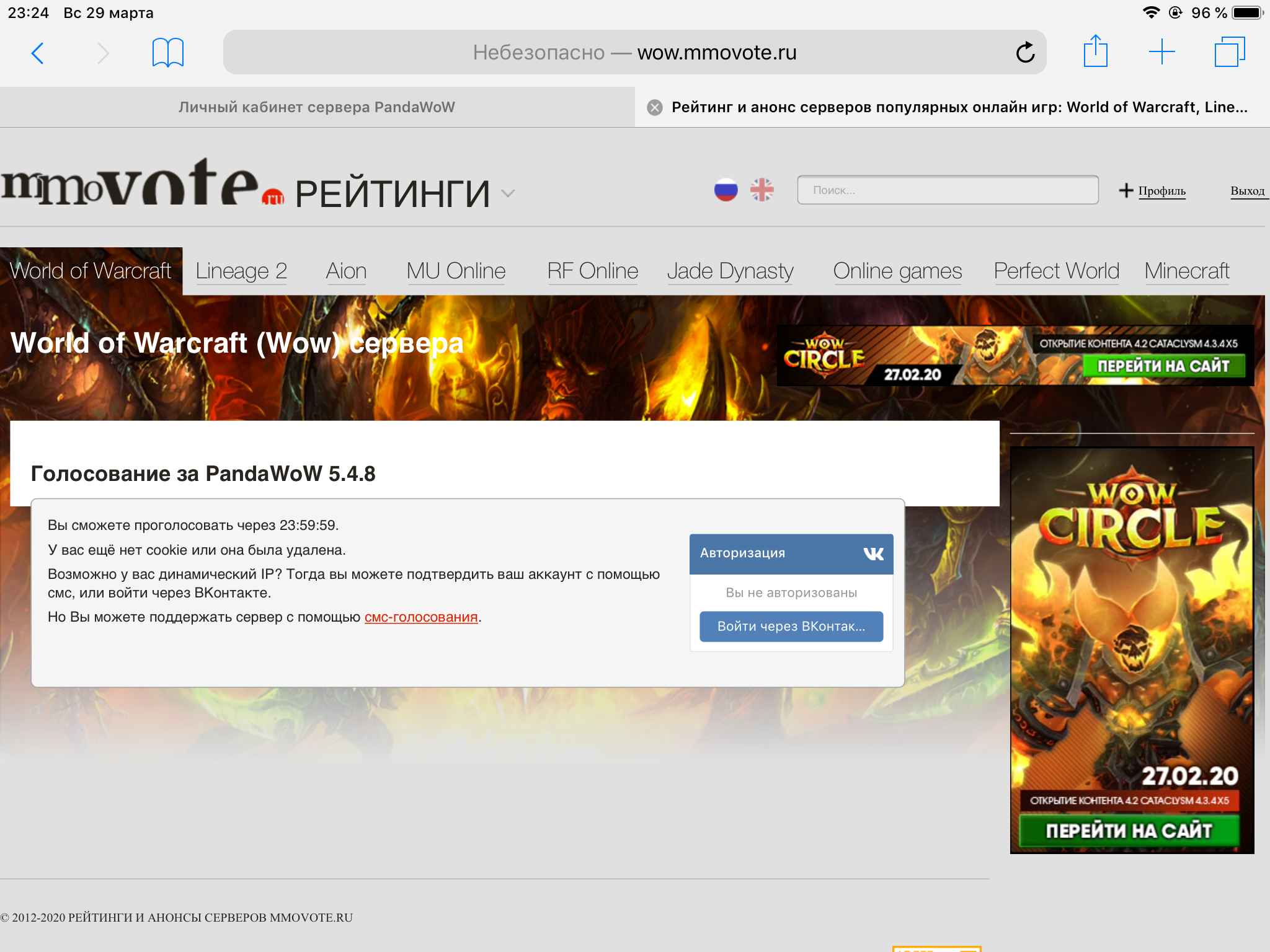The width and height of the screenshot is (1270, 952).
Task: Tap the Safari back arrow
Action: [x=38, y=53]
